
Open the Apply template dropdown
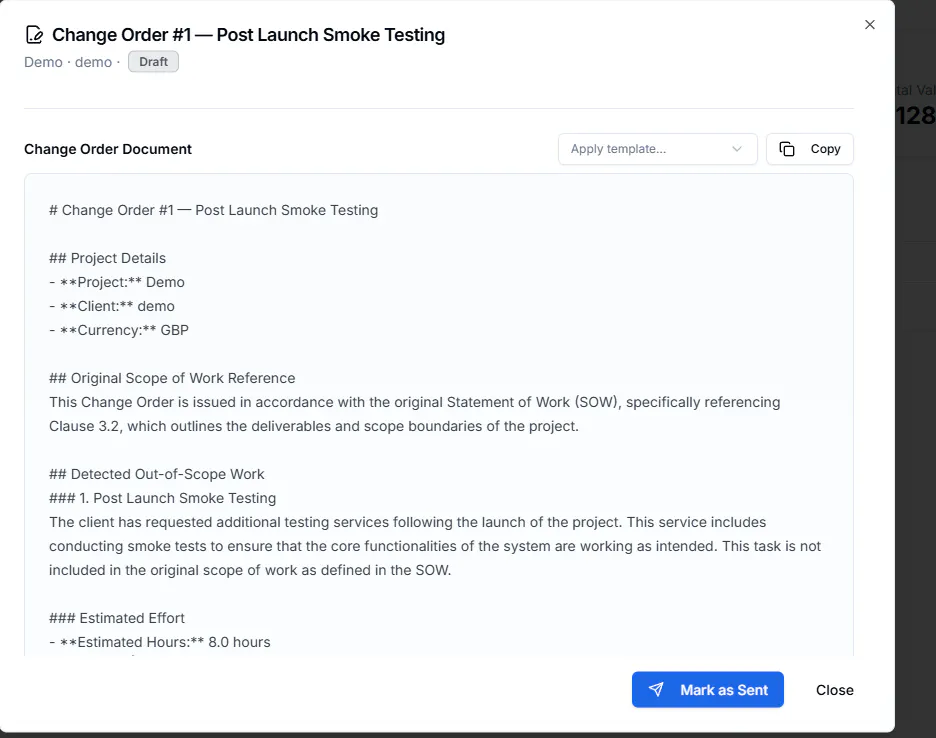tap(657, 149)
